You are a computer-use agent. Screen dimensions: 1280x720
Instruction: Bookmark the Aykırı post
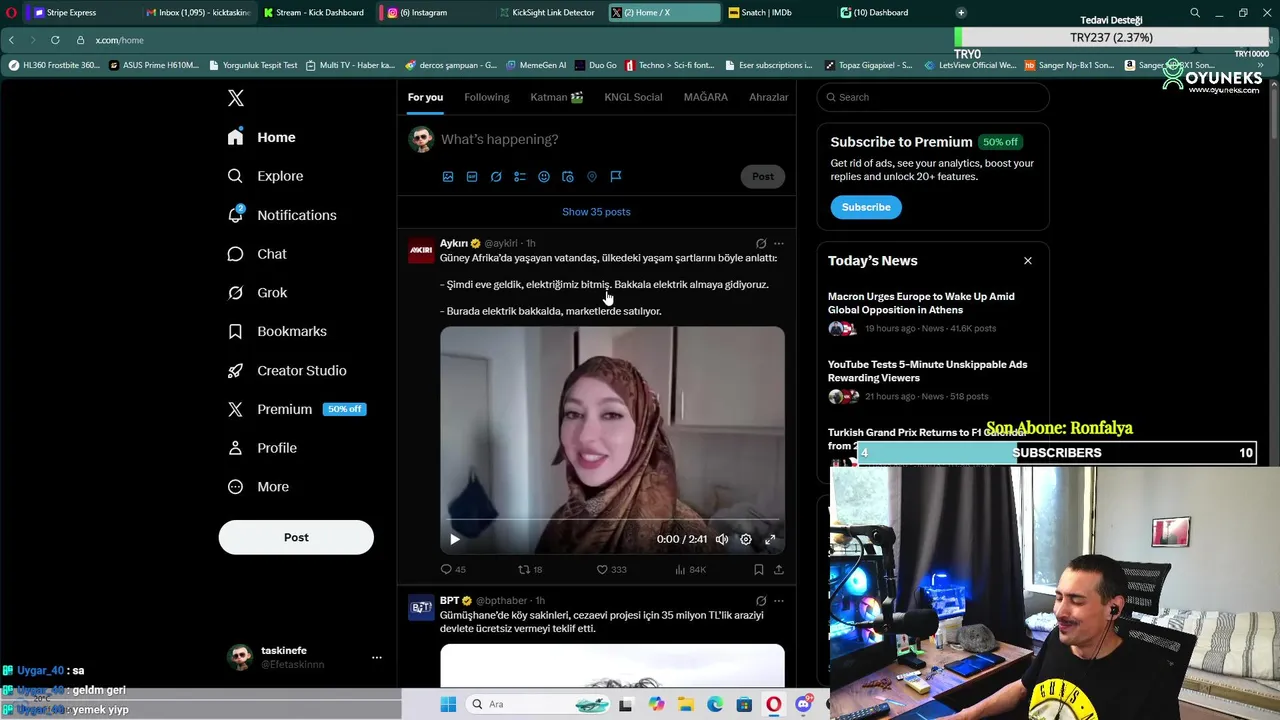click(759, 569)
